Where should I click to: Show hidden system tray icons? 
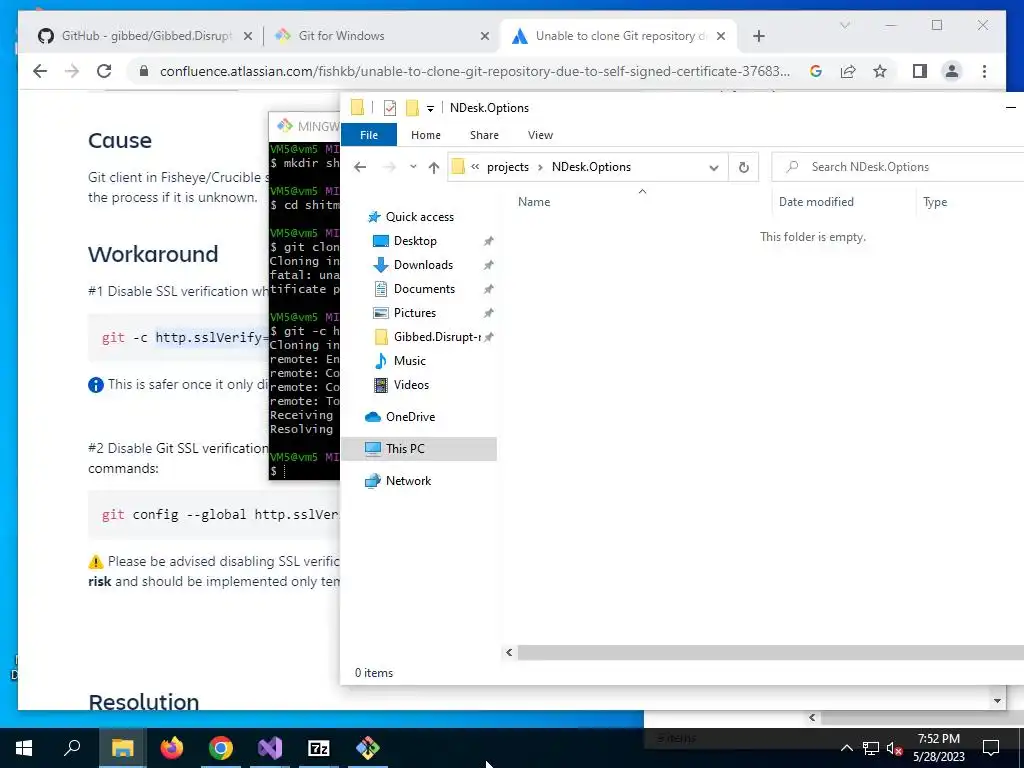click(846, 748)
